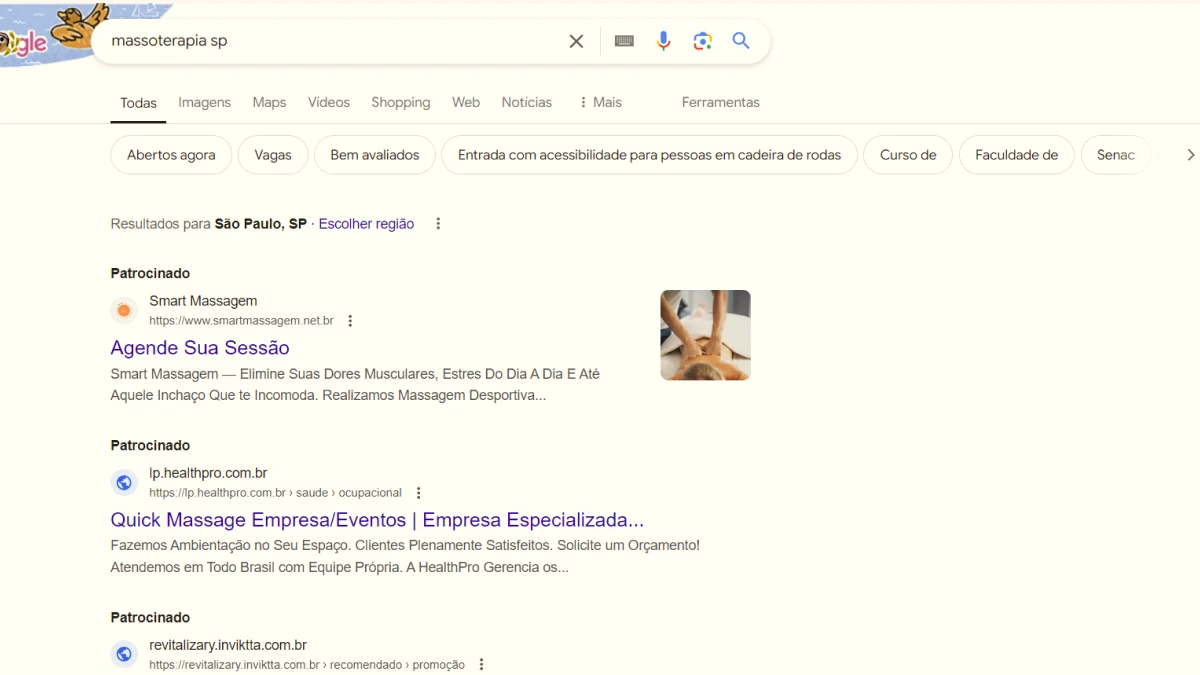This screenshot has height=675, width=1200.
Task: Show next filter chips with right arrow
Action: click(x=1190, y=155)
